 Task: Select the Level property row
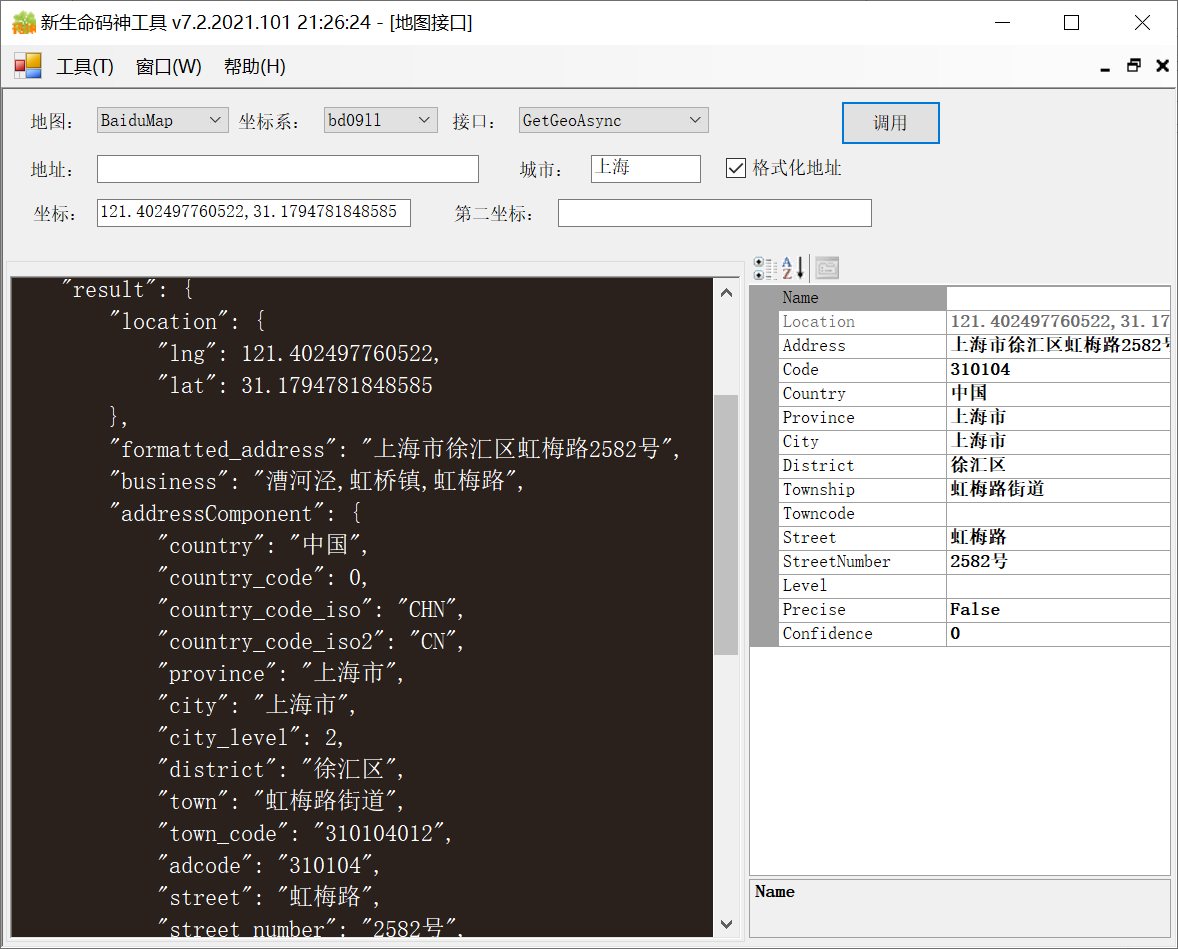coord(974,586)
